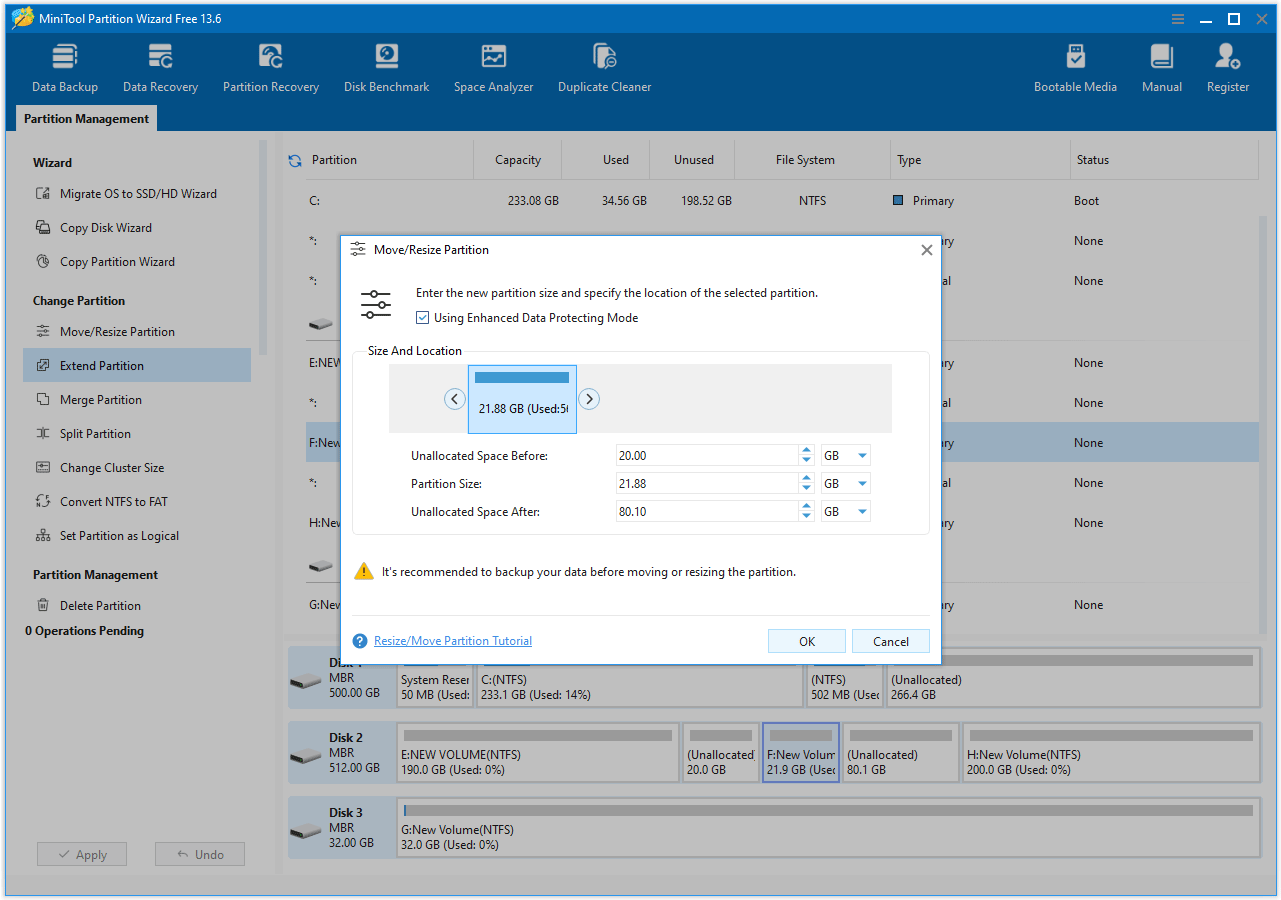Select Disk 3 MBR 32.00 GB header
The image size is (1281, 900).
point(342,828)
